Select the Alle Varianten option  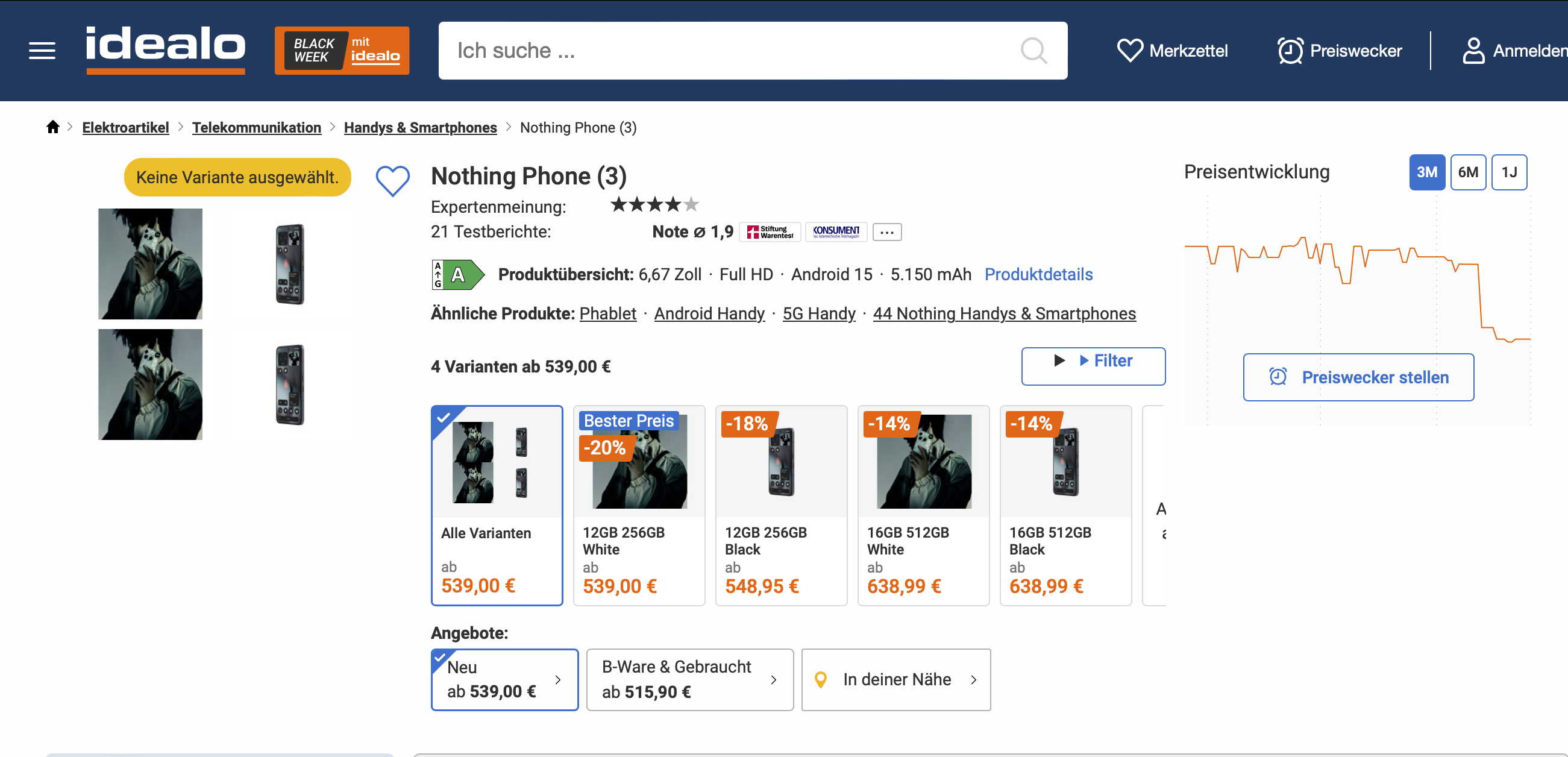click(x=497, y=505)
